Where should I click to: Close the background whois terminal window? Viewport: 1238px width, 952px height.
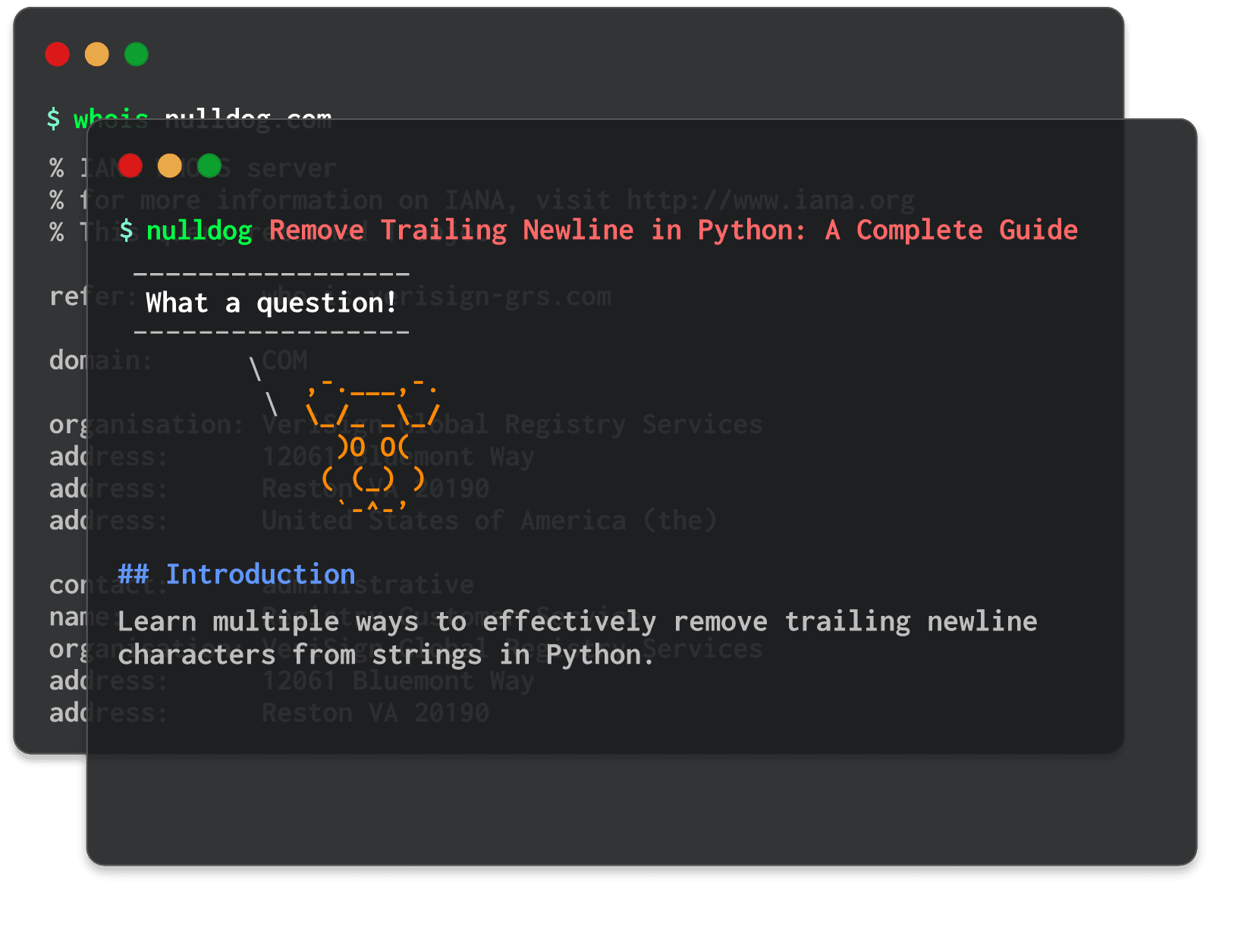coord(58,55)
